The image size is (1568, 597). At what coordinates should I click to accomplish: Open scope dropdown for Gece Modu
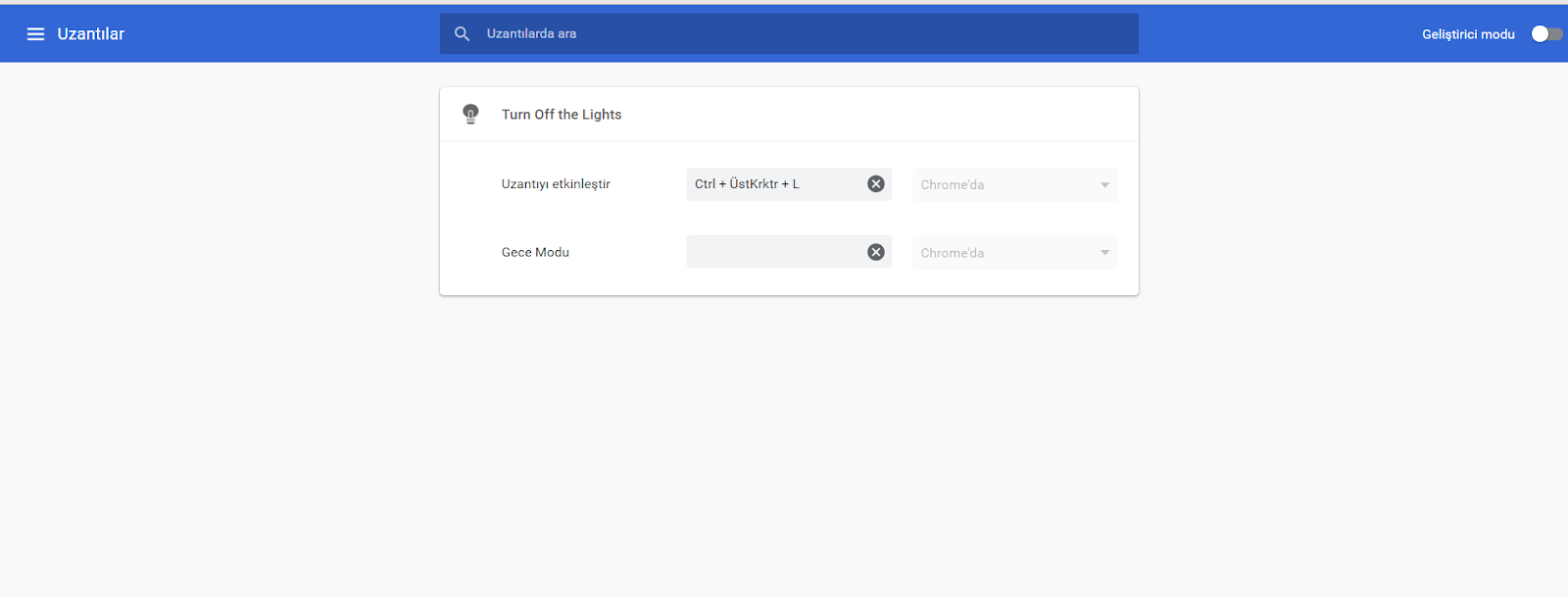pyautogui.click(x=1014, y=253)
